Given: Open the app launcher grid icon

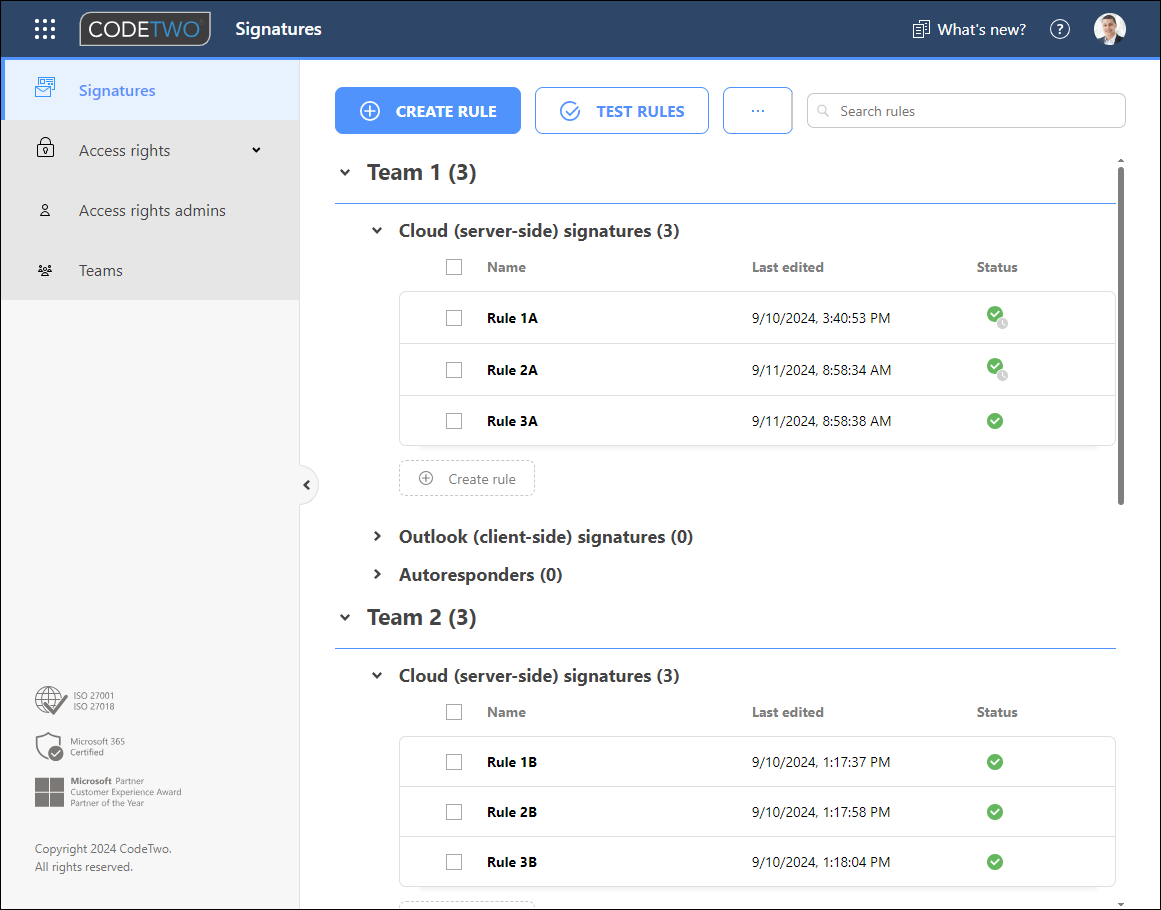Looking at the screenshot, I should tap(45, 29).
